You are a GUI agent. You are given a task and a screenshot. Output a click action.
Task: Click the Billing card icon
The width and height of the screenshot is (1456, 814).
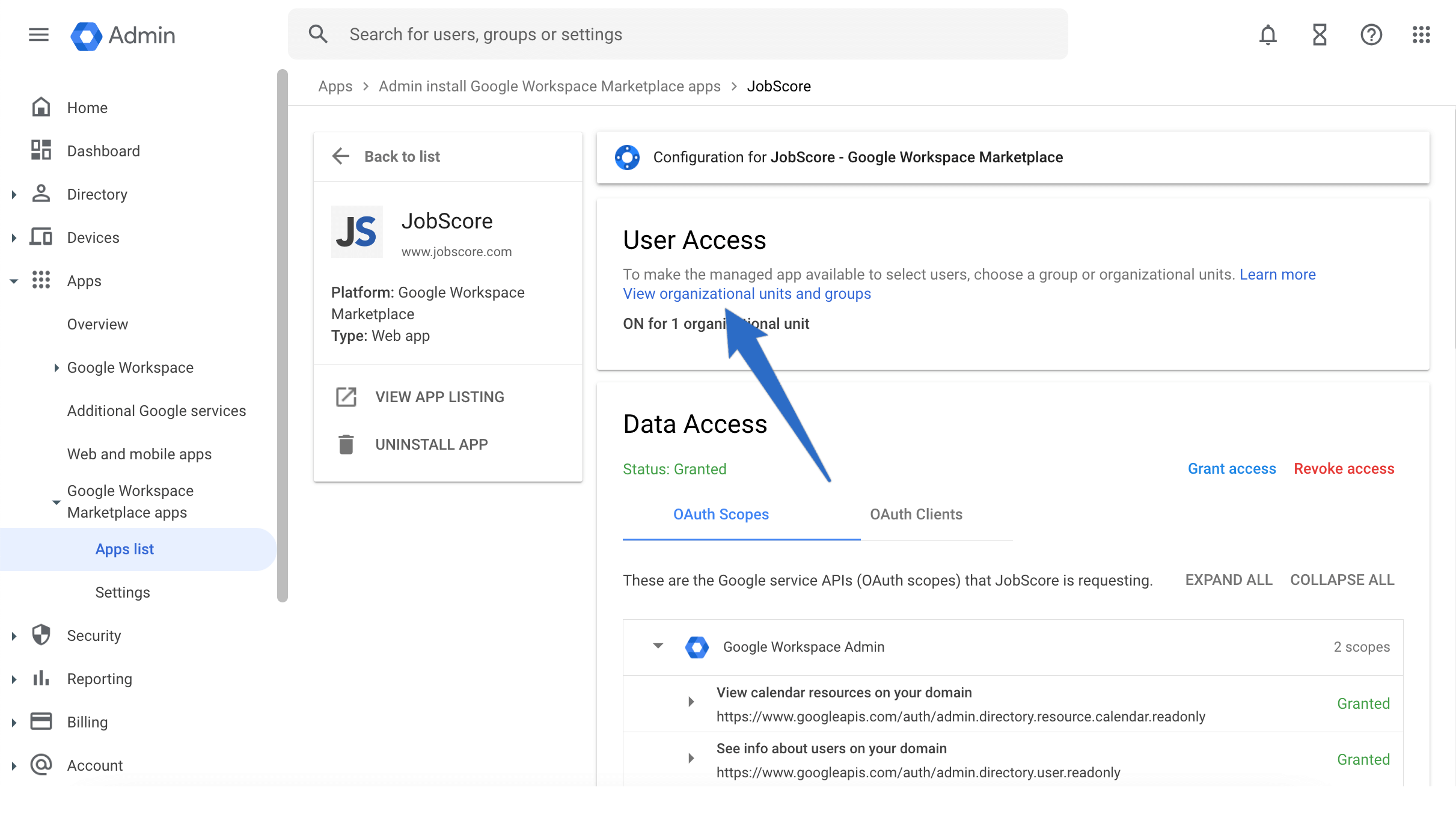tap(41, 721)
